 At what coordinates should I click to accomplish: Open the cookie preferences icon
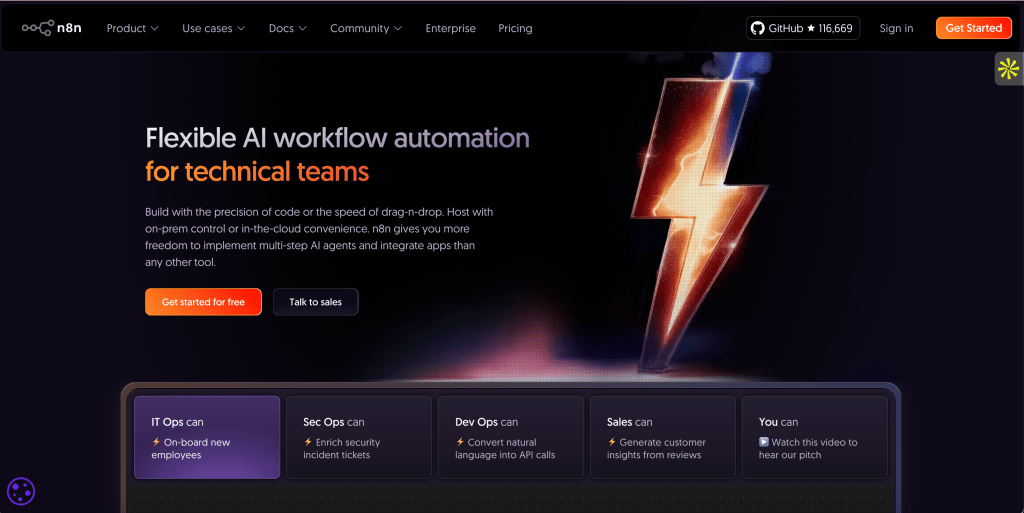pyautogui.click(x=21, y=491)
